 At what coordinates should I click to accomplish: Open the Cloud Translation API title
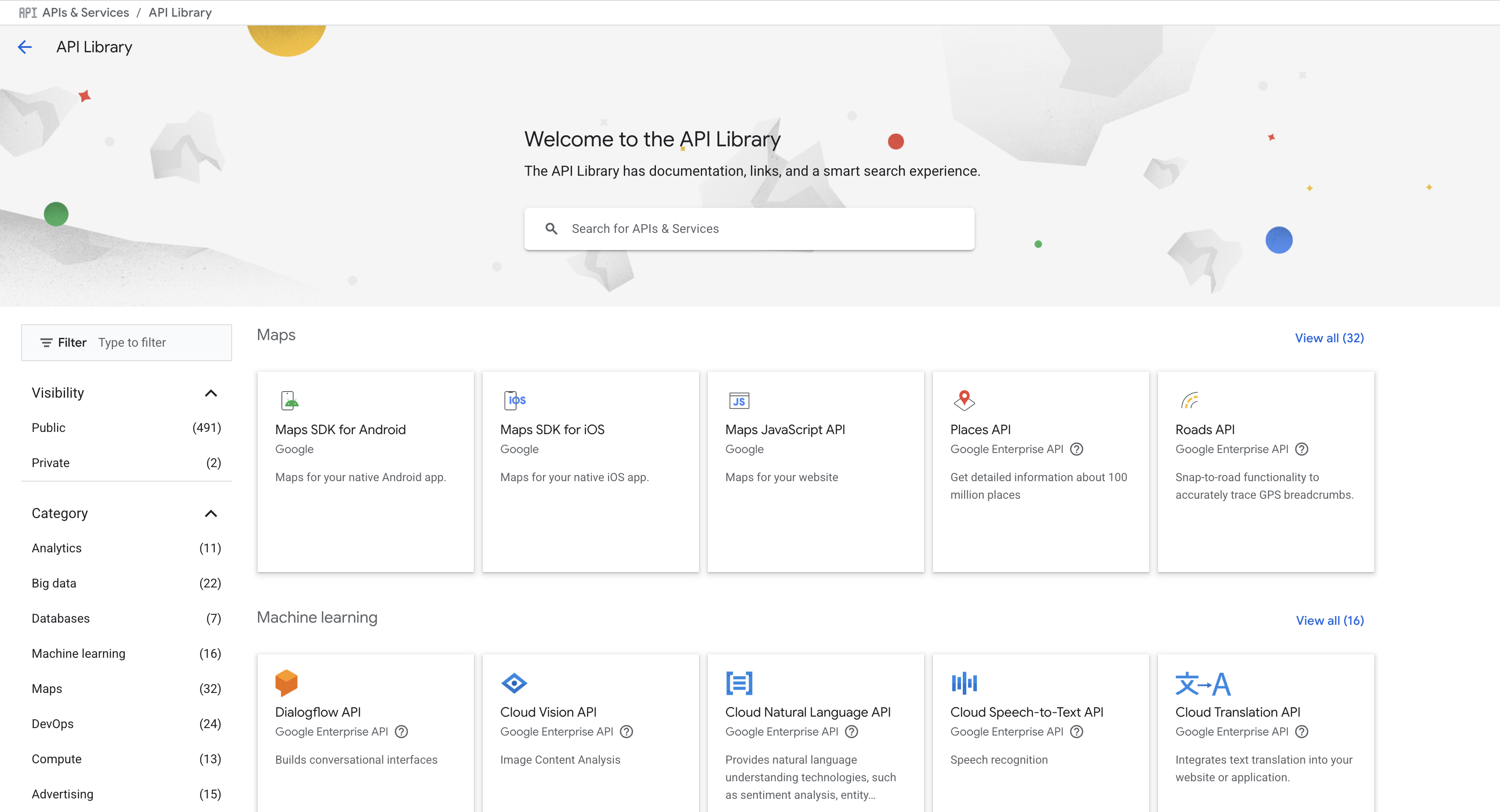(1238, 712)
